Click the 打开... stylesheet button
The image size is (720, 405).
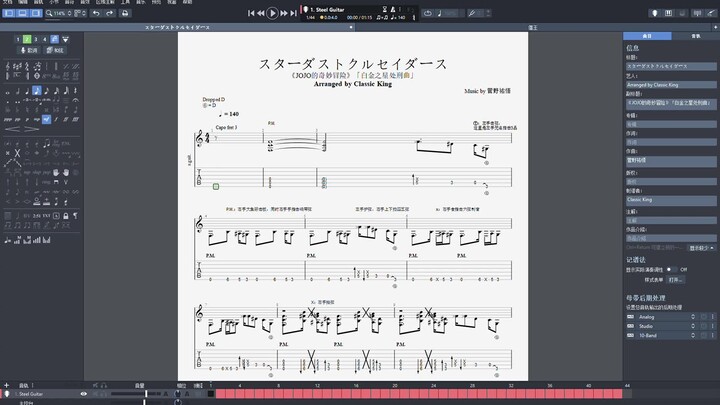pos(675,280)
